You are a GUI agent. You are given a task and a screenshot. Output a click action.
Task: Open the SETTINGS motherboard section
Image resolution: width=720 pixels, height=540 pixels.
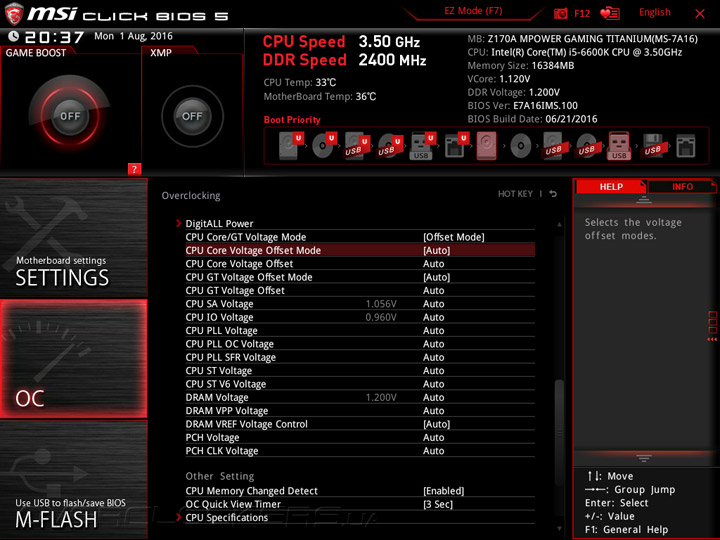click(x=73, y=238)
